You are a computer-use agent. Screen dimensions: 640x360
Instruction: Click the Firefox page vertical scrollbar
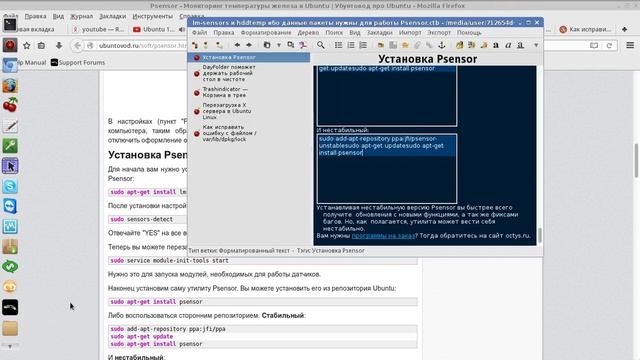(636, 160)
